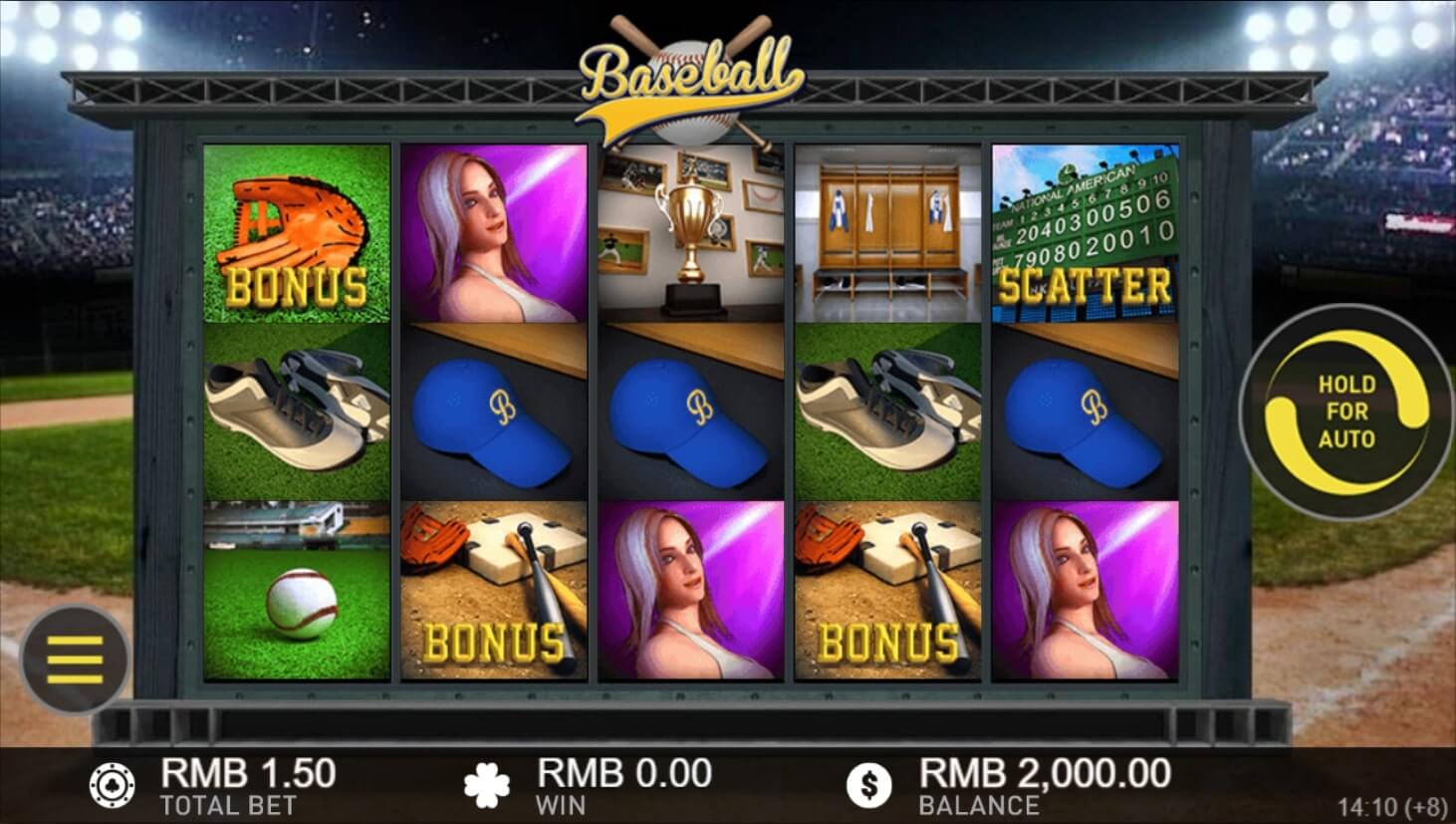Select the blue cap in reel five

[1086, 412]
